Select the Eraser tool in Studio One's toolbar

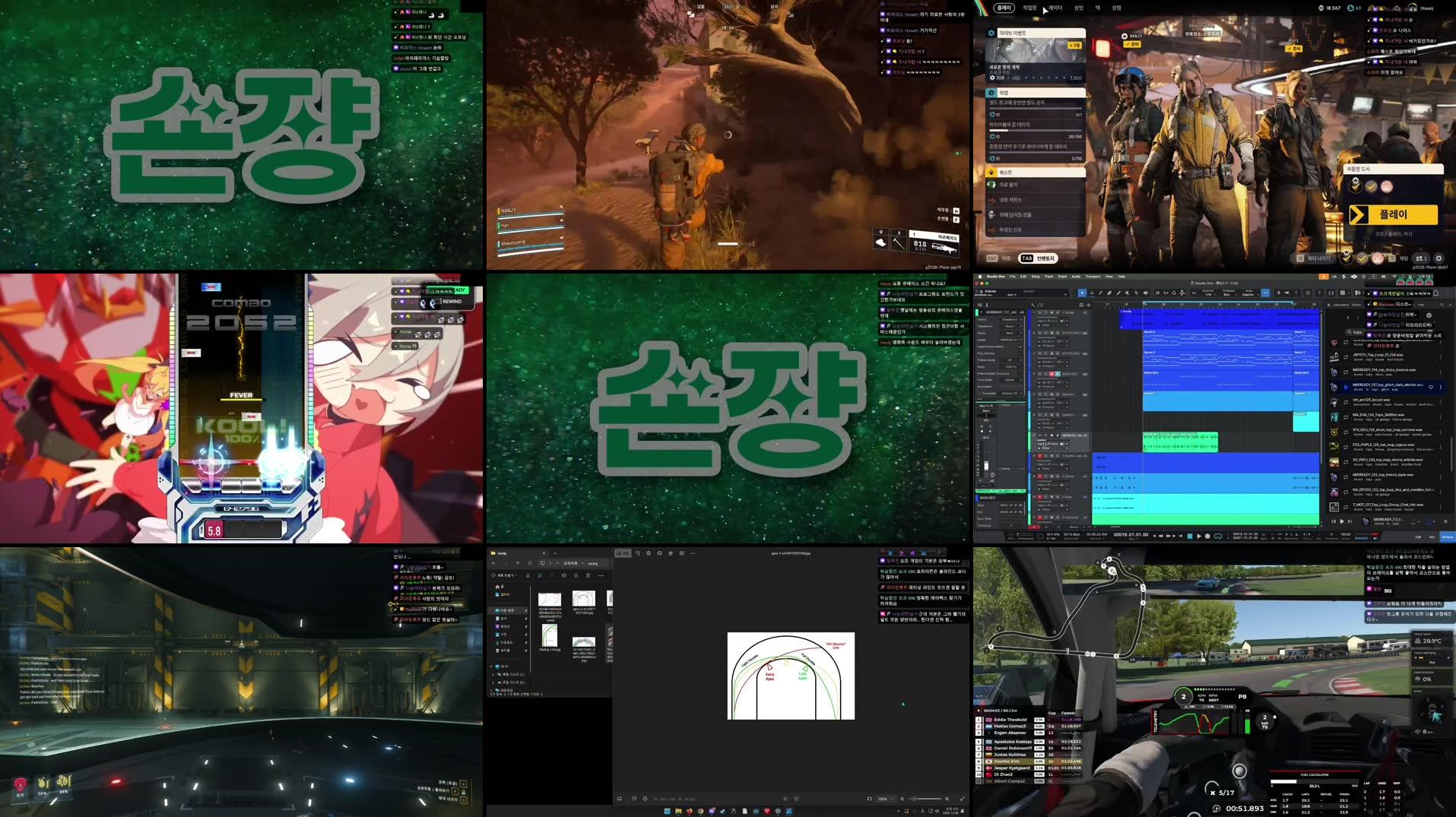pyautogui.click(x=1109, y=293)
